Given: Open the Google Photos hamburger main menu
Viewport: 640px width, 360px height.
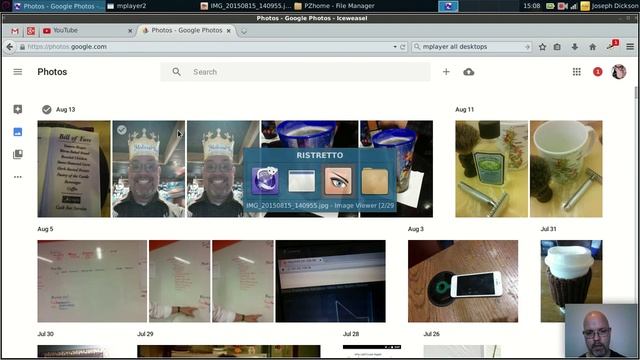Looking at the screenshot, I should [18, 72].
